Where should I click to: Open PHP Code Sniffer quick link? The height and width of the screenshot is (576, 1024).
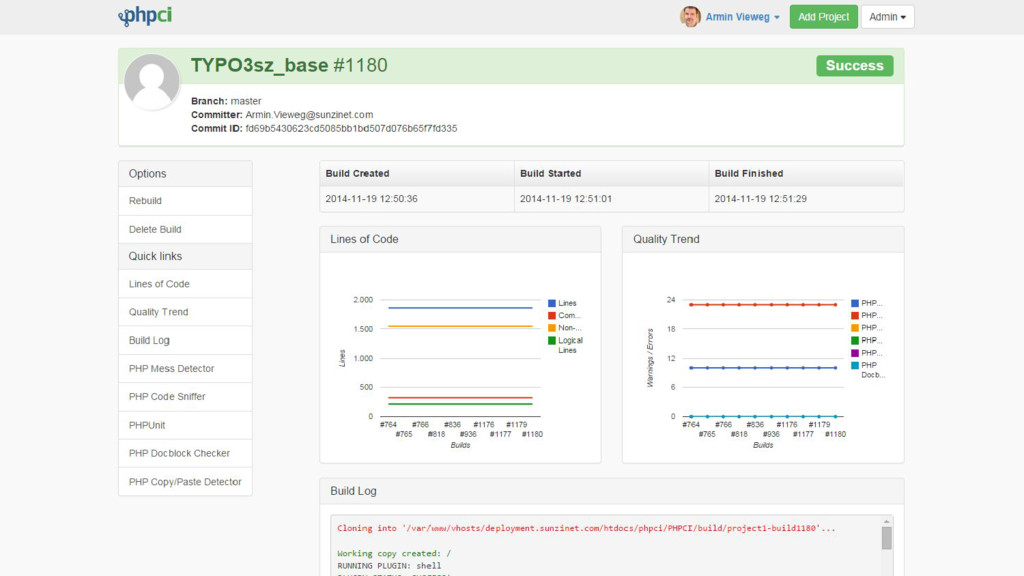tap(185, 396)
